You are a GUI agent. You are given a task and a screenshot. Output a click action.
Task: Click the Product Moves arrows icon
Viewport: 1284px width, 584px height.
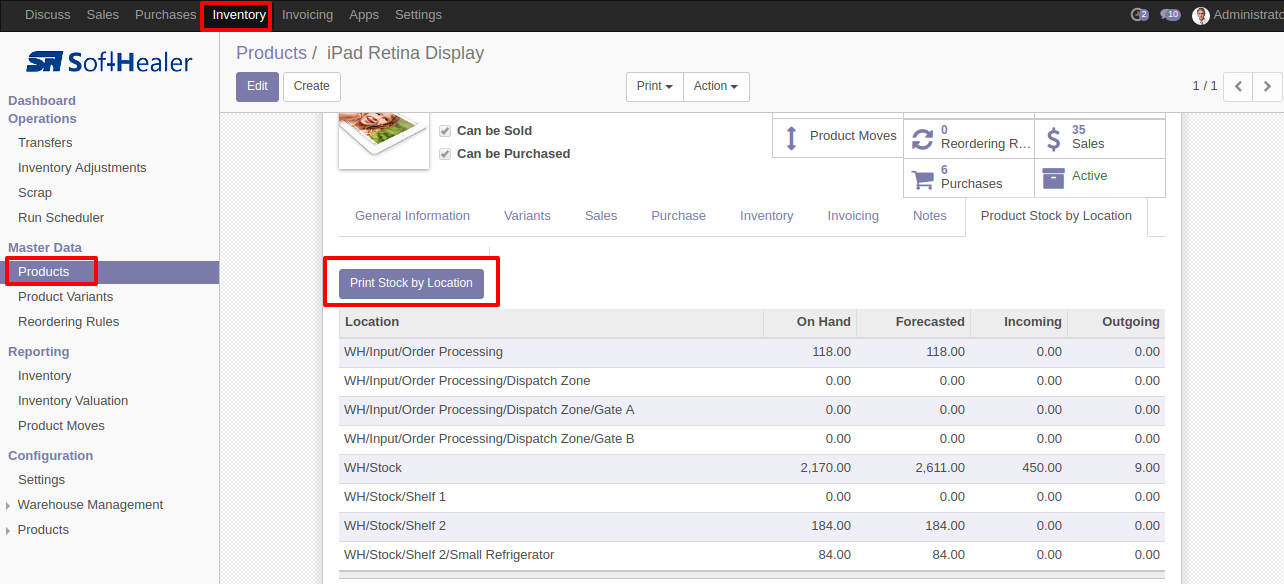(791, 137)
